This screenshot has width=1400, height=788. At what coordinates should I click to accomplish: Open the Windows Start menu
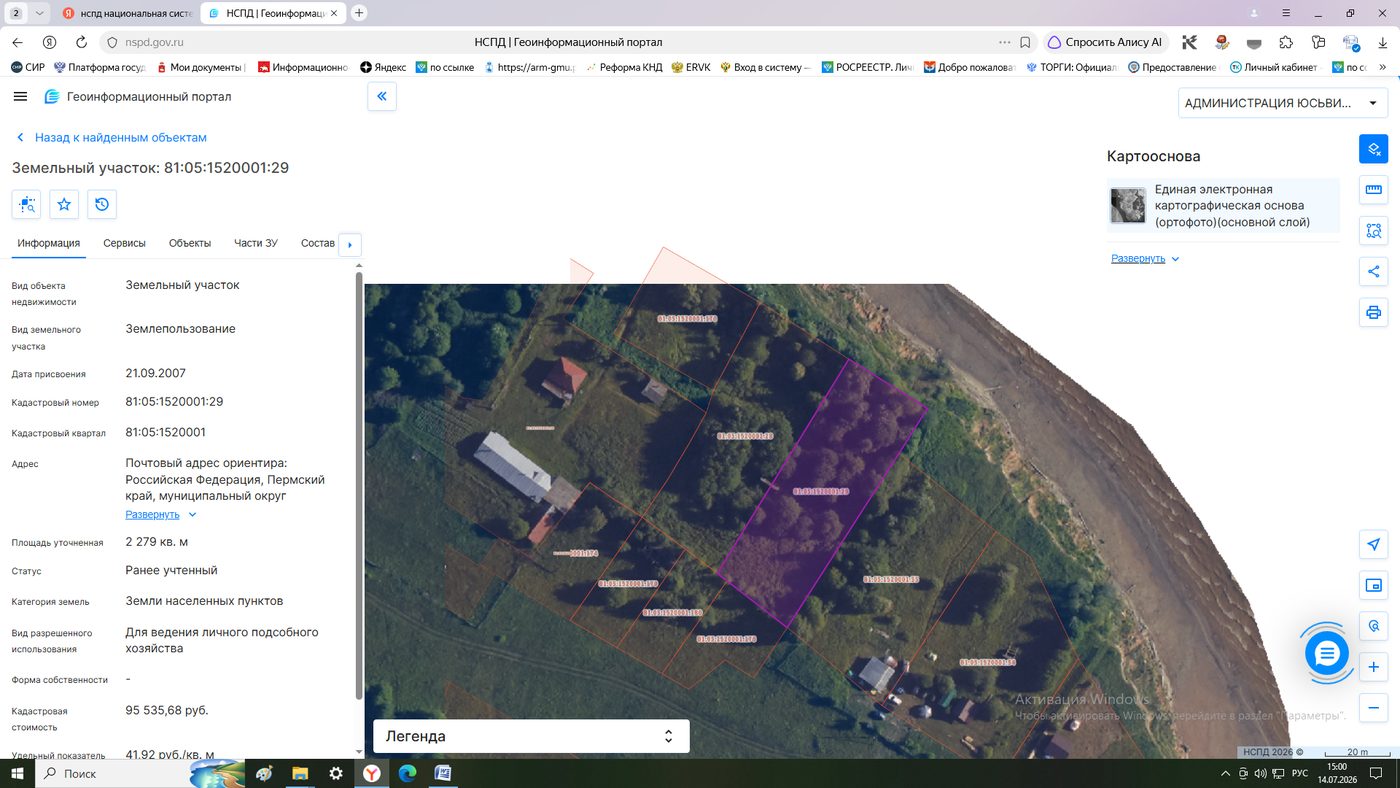[19, 773]
